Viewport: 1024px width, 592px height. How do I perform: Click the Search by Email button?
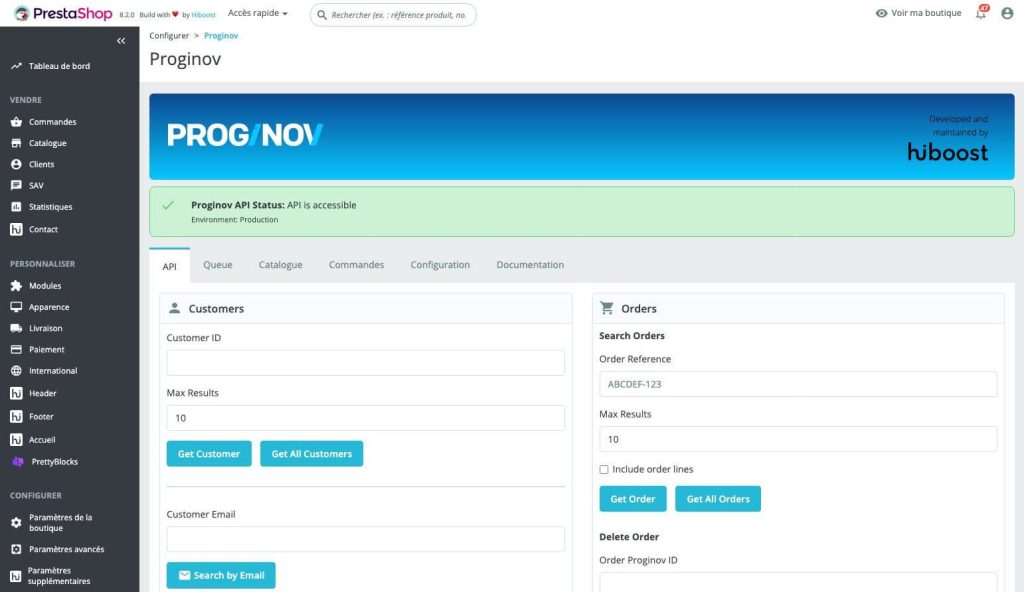[x=221, y=576]
